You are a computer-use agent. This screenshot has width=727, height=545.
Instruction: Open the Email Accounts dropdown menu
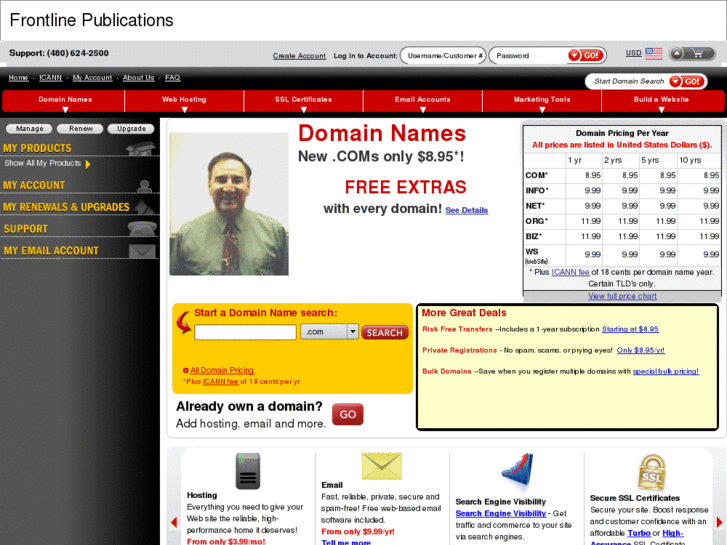tap(422, 101)
